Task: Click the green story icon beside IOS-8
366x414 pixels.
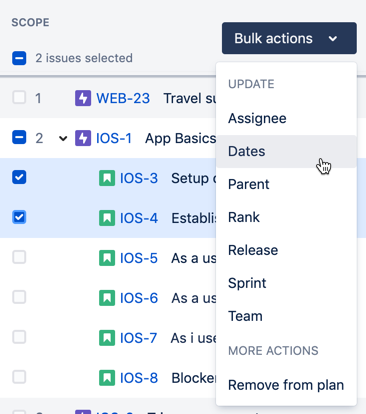Action: (x=107, y=378)
